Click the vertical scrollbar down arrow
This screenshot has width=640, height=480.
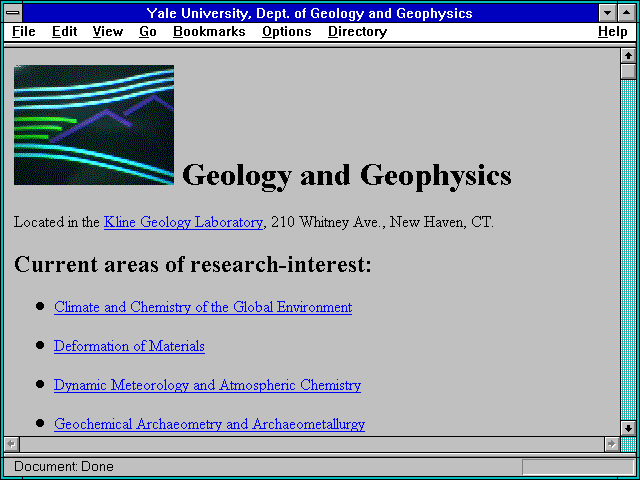coord(629,428)
